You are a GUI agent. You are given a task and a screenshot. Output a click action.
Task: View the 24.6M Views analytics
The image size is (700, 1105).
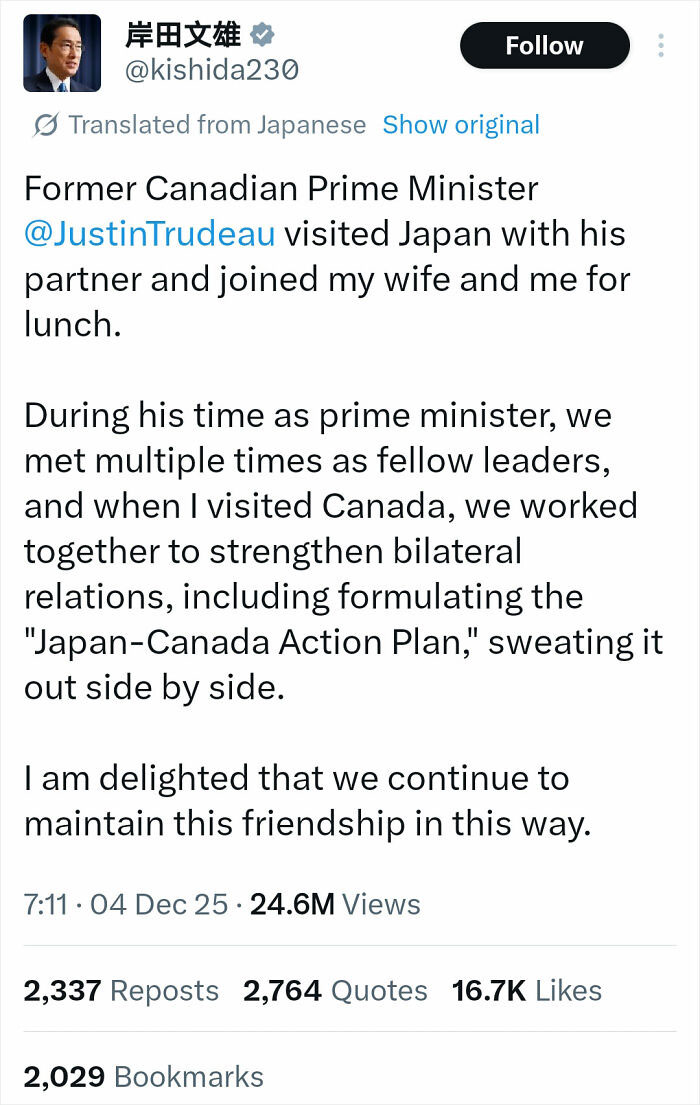tap(335, 904)
